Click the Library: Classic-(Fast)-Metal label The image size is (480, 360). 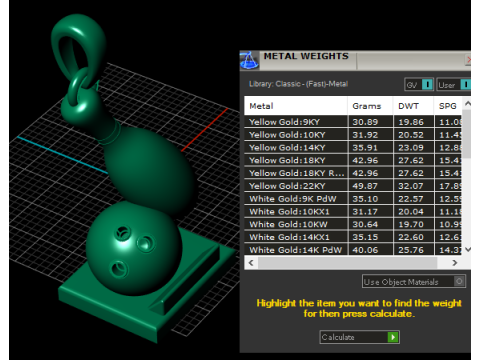[298, 84]
